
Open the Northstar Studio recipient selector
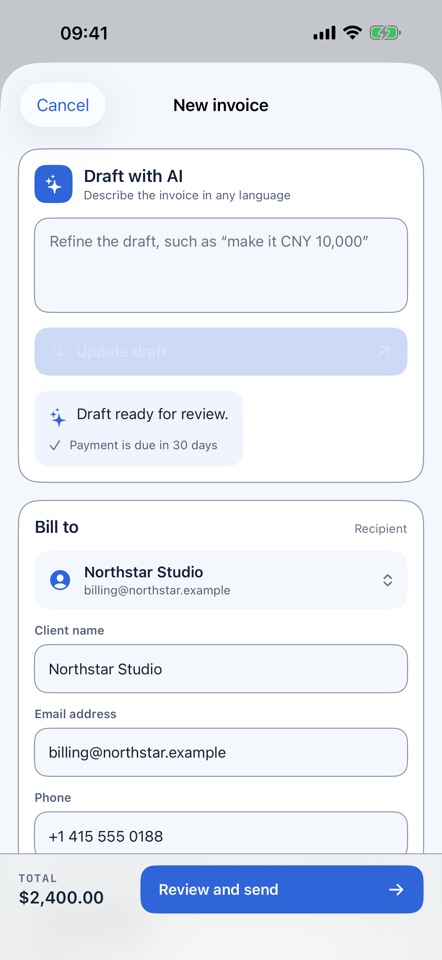point(221,580)
